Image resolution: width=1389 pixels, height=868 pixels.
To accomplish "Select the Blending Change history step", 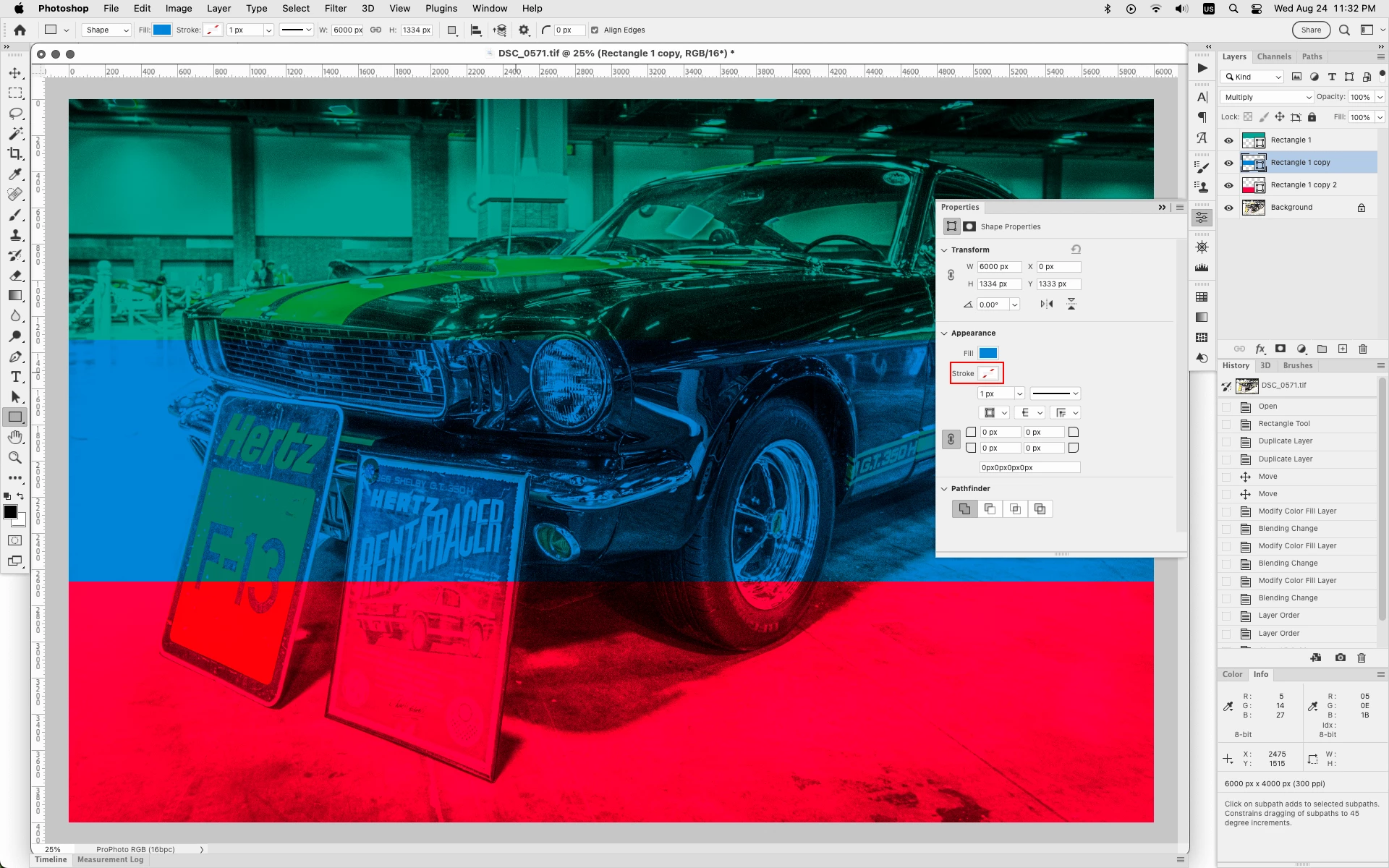I will coord(1288,529).
